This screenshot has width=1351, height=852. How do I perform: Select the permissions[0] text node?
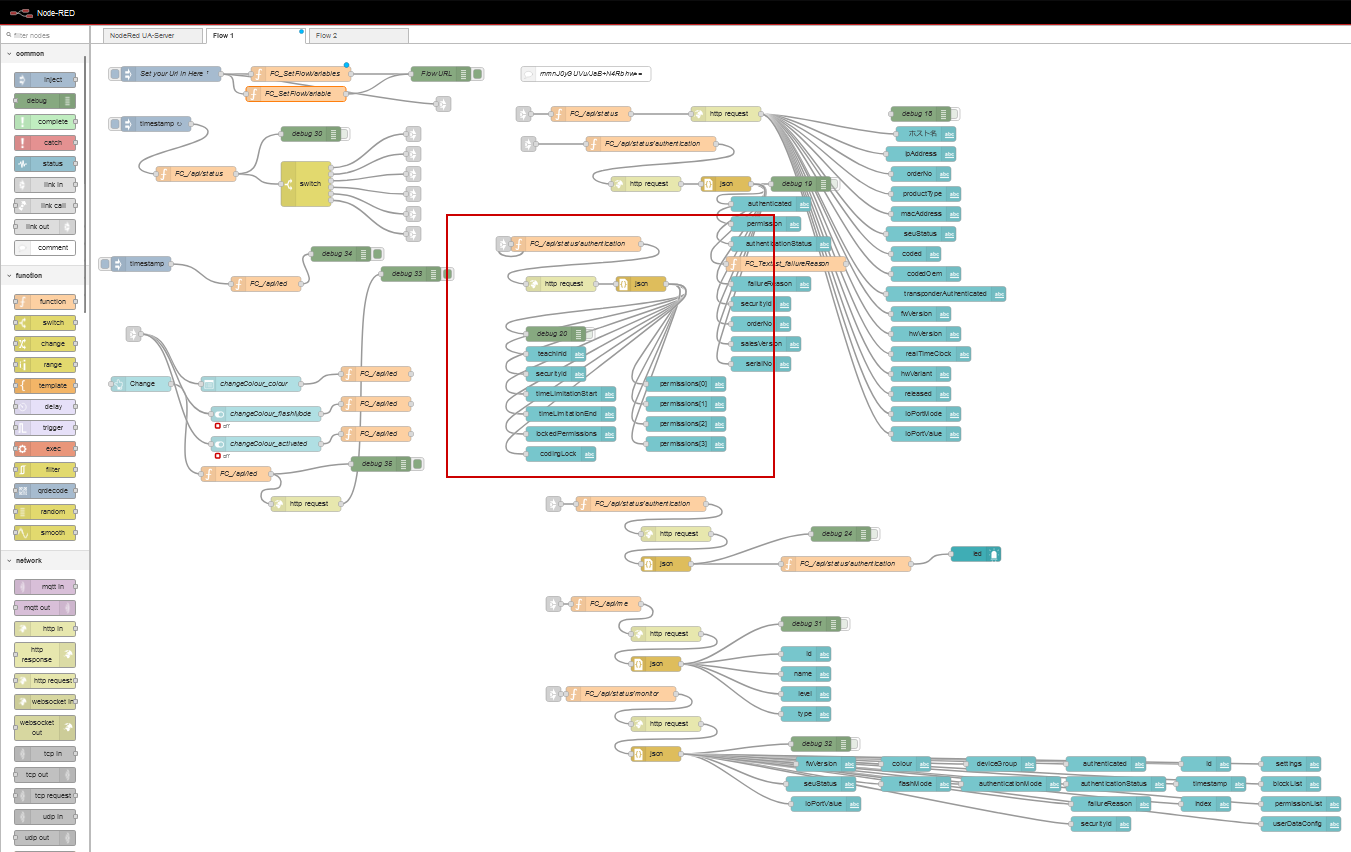tap(686, 384)
